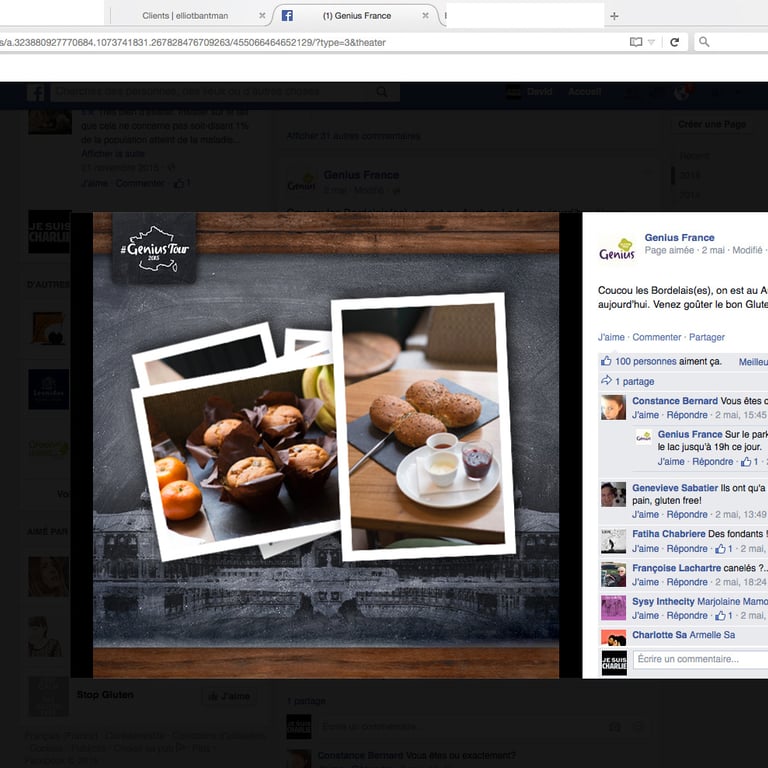Like the Stop Gluten page with J'aime
768x768 pixels.
(229, 696)
